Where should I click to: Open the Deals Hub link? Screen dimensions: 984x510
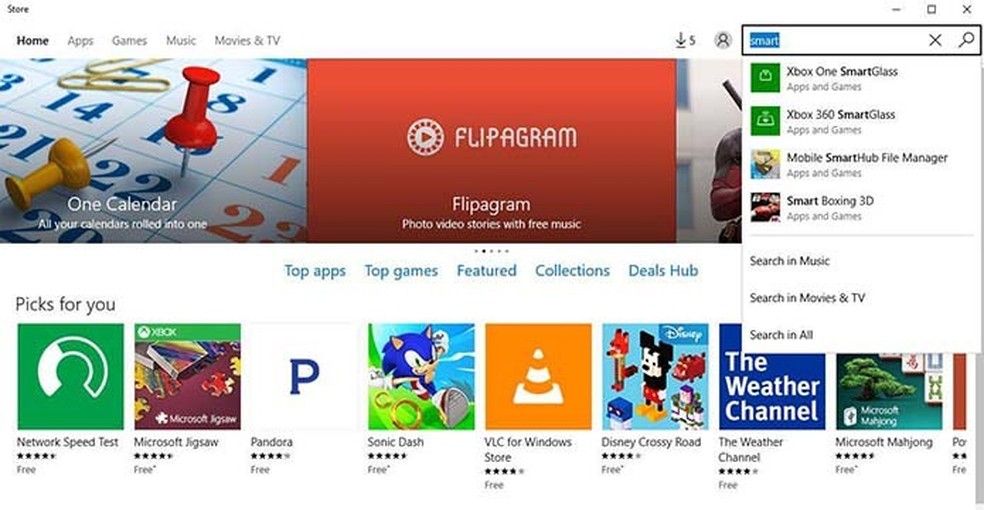(x=663, y=271)
